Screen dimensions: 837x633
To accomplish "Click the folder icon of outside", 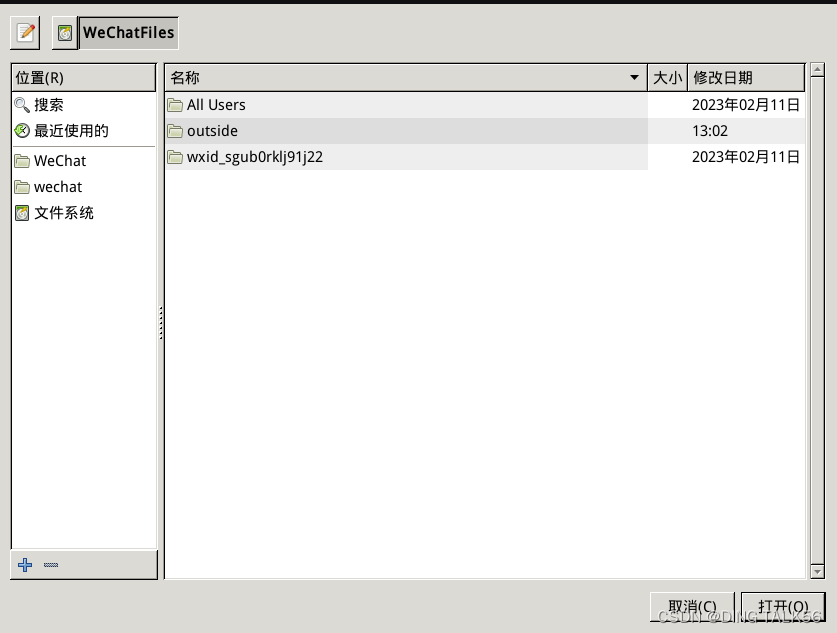I will 175,131.
